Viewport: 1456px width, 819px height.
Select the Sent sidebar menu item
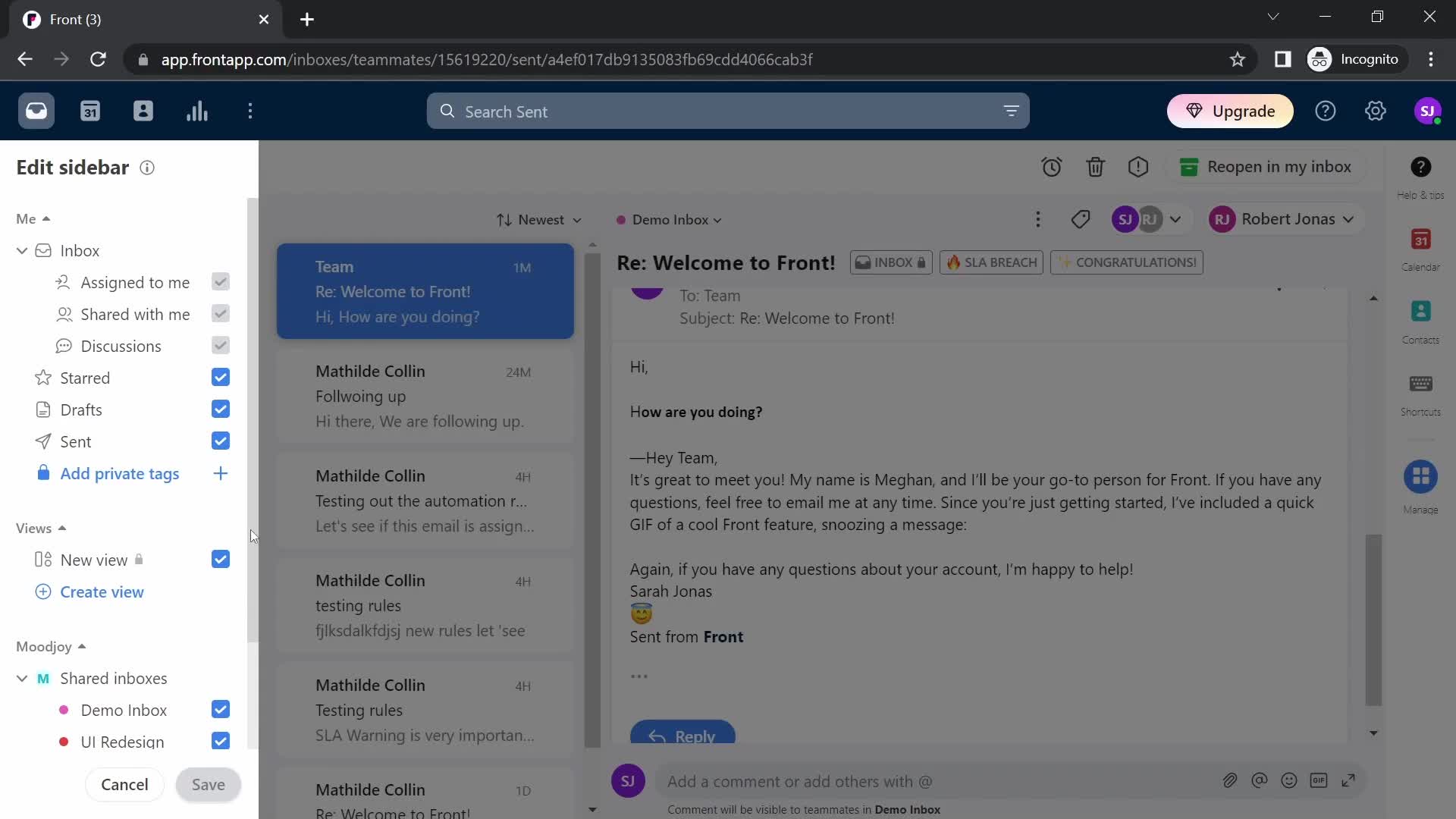76,441
